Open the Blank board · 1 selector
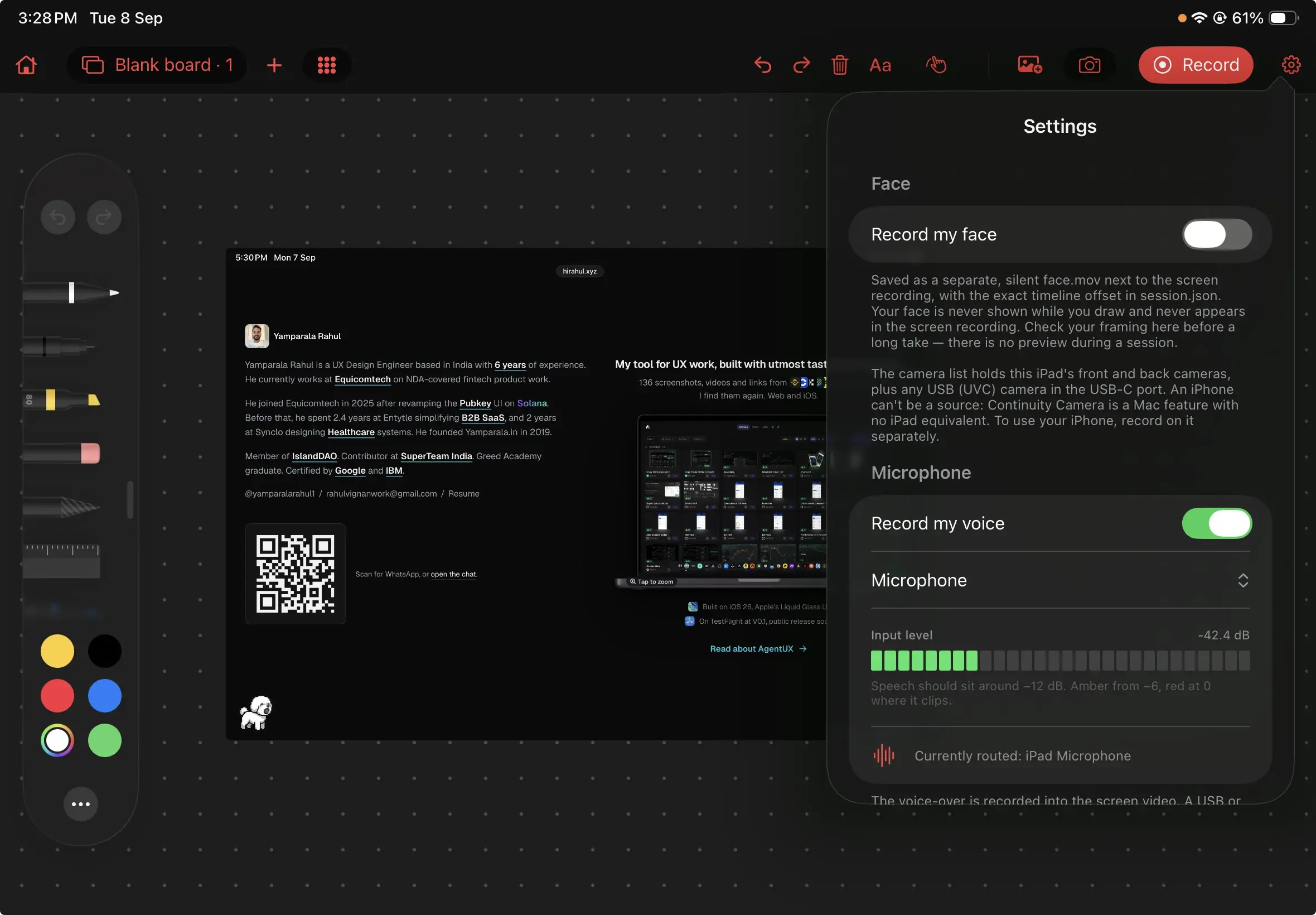This screenshot has width=1316, height=915. pyautogui.click(x=157, y=65)
